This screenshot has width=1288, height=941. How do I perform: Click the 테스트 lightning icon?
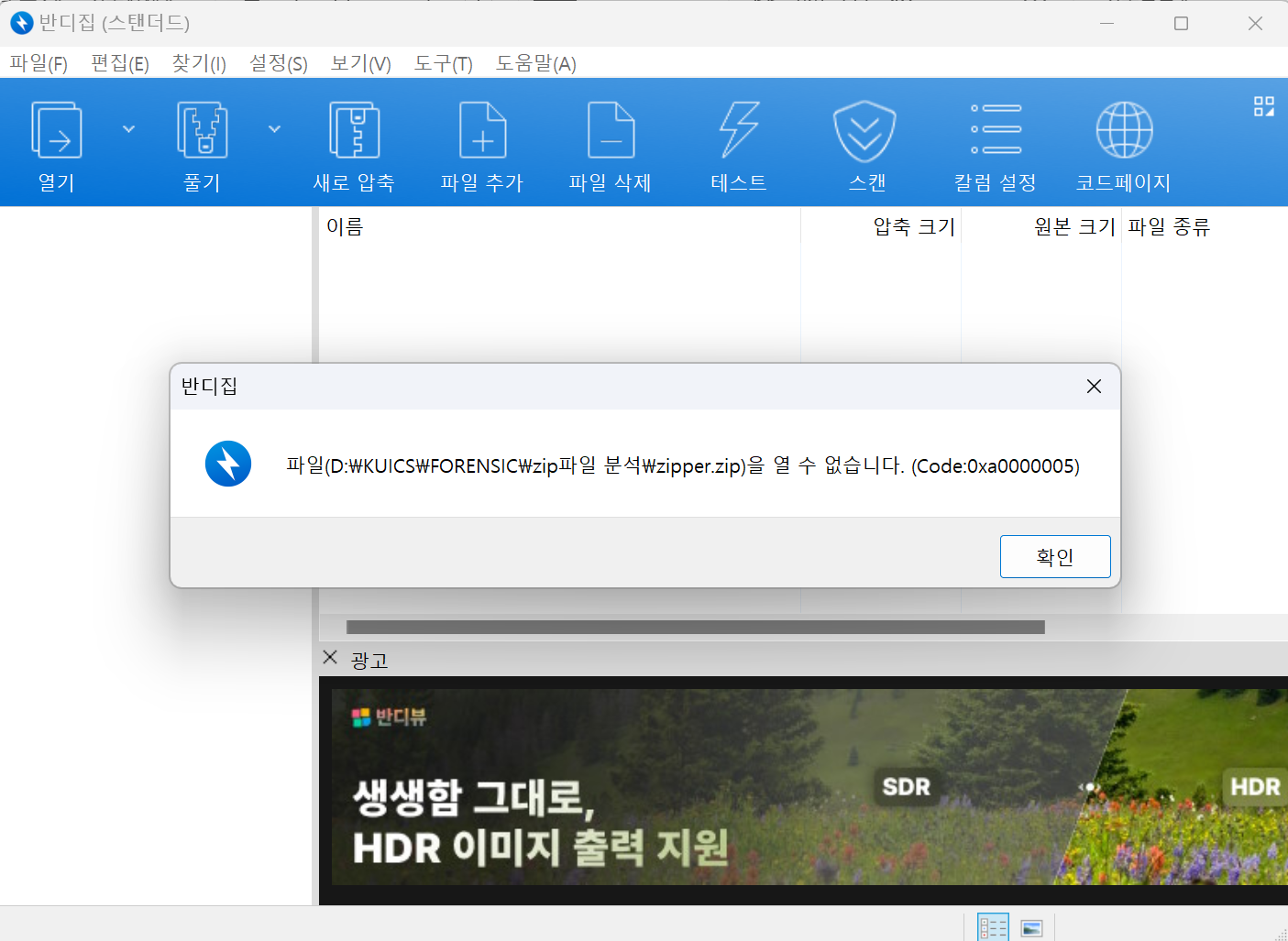point(739,130)
